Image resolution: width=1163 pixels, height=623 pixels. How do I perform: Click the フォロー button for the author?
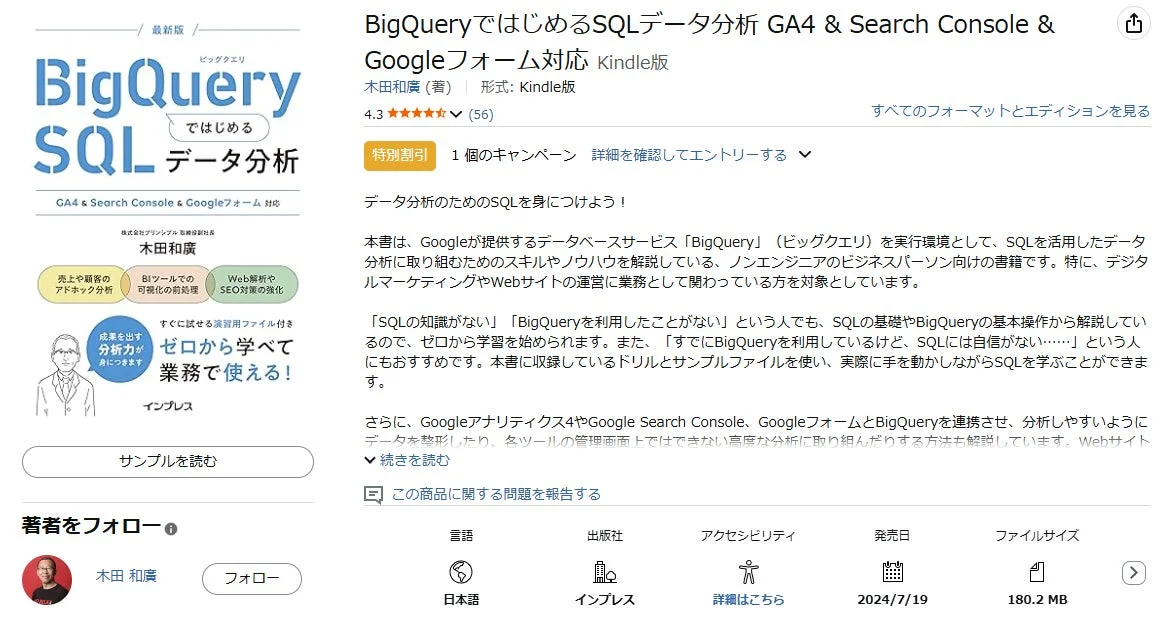click(251, 579)
